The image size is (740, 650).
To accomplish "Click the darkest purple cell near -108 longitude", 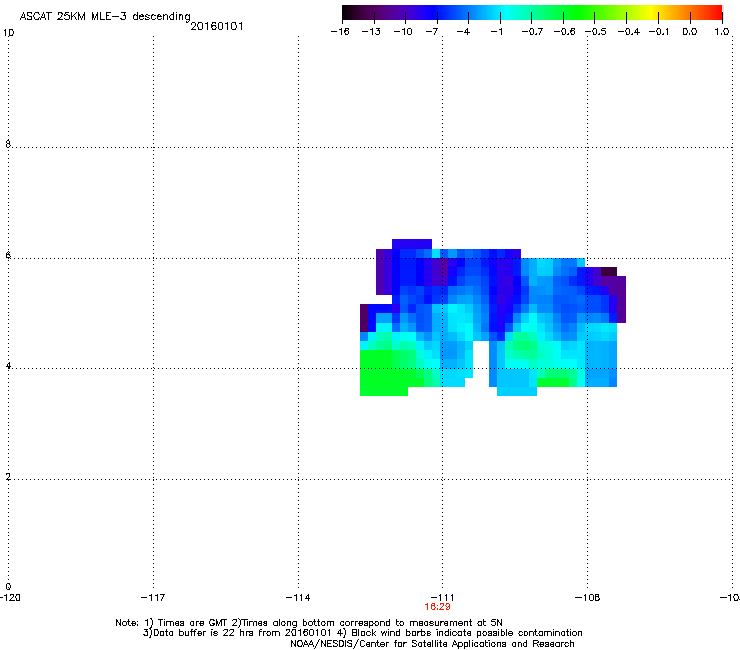I will pyautogui.click(x=609, y=271).
